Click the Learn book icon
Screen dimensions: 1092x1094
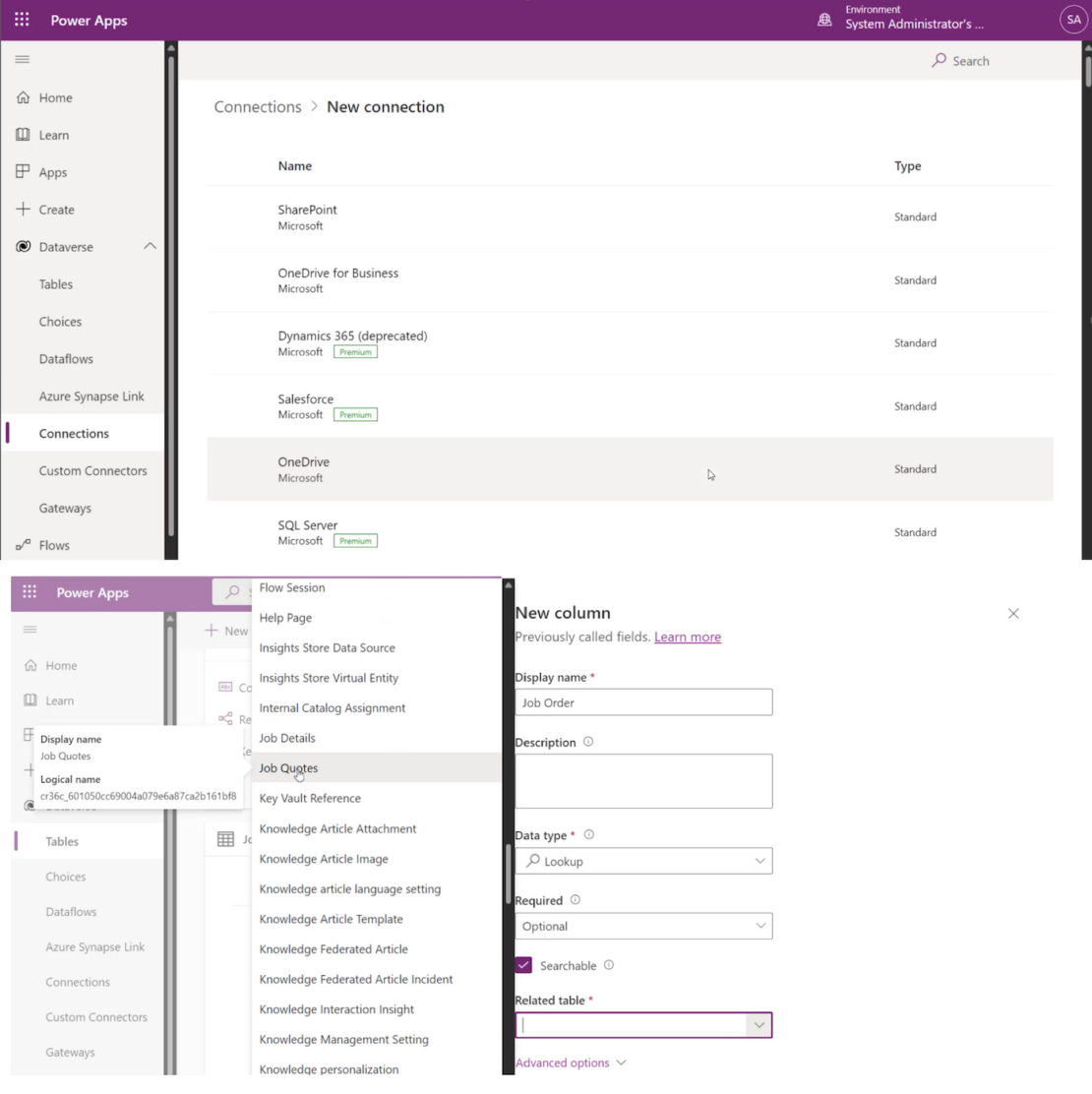(24, 135)
